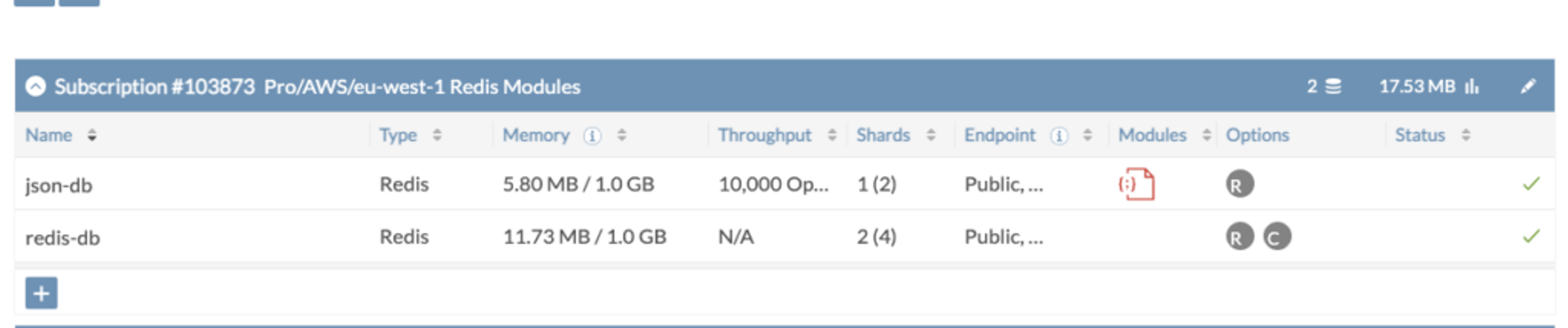Click the RedisJSON module icon for json-db

pyautogui.click(x=1136, y=184)
